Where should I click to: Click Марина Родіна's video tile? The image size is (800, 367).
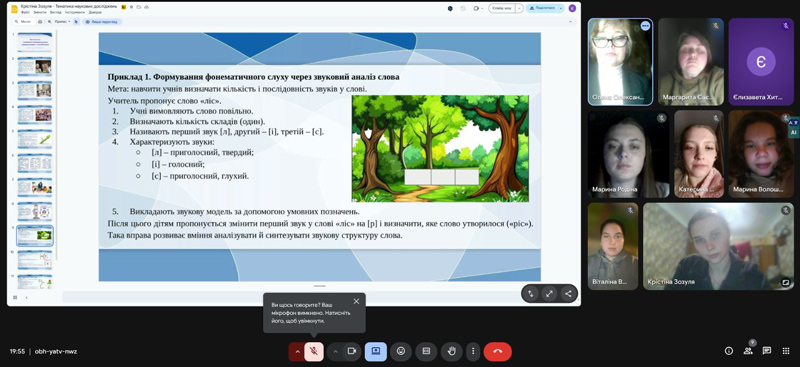point(628,154)
